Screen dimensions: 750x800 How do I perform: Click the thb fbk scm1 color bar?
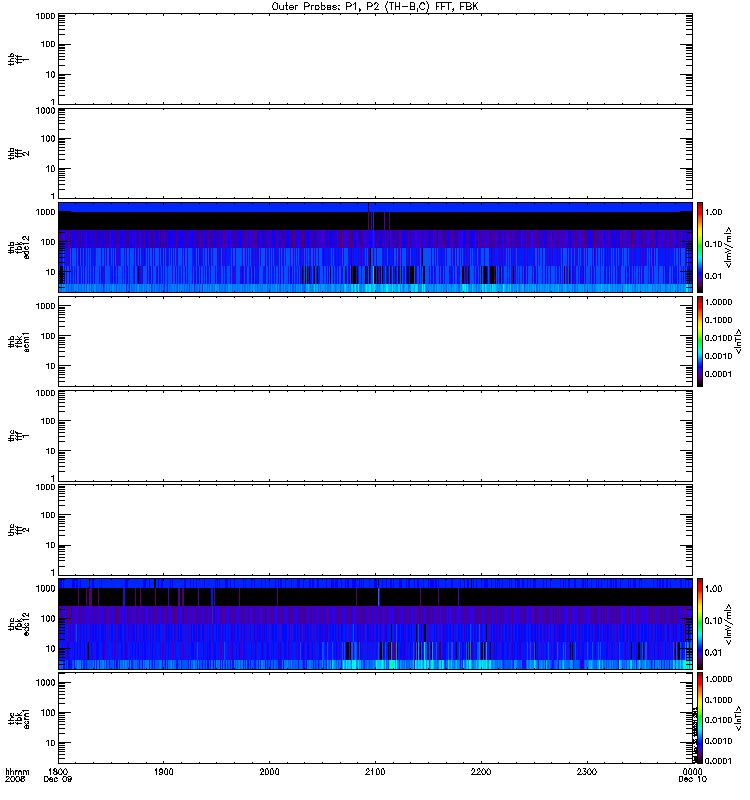tap(700, 341)
